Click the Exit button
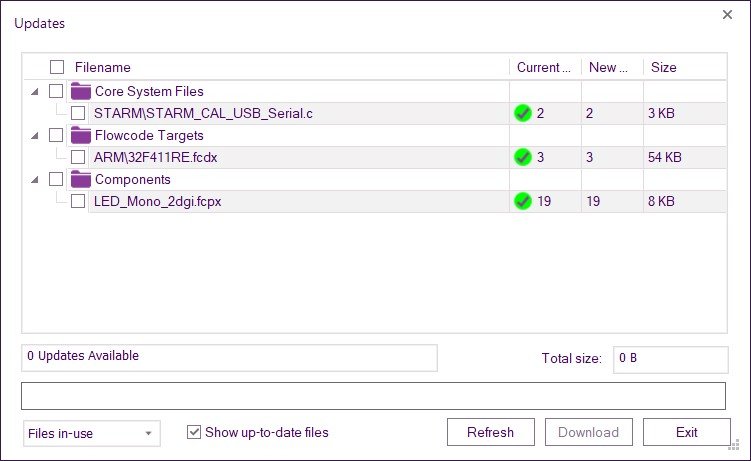The image size is (751, 461). (x=686, y=432)
